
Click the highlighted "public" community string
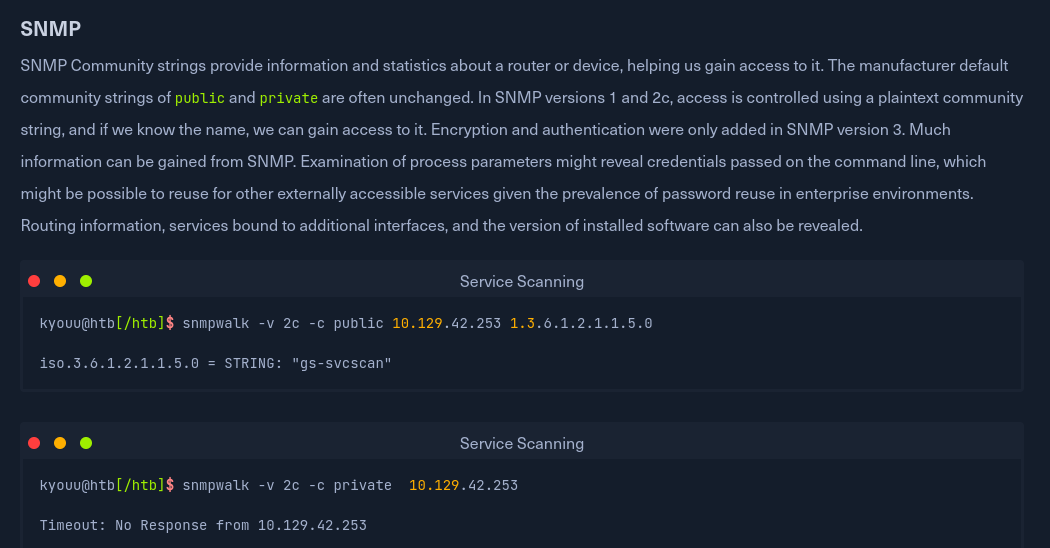[x=200, y=98]
